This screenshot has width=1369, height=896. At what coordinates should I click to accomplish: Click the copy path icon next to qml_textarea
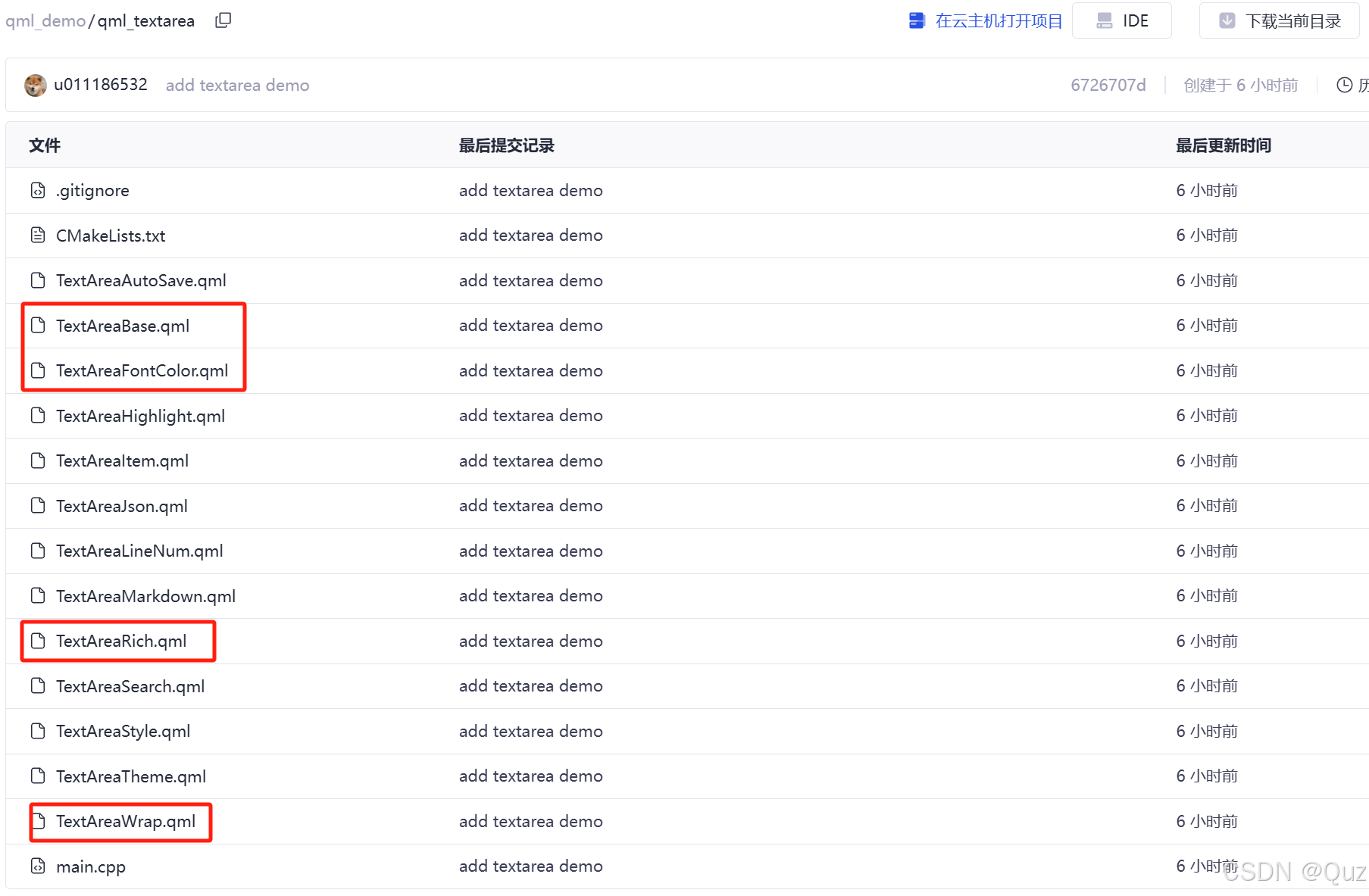click(223, 20)
